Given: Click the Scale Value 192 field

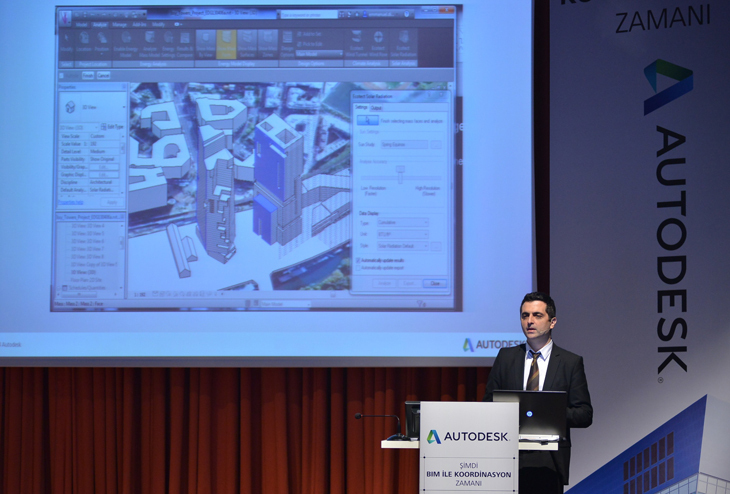Looking at the screenshot, I should pos(105,144).
